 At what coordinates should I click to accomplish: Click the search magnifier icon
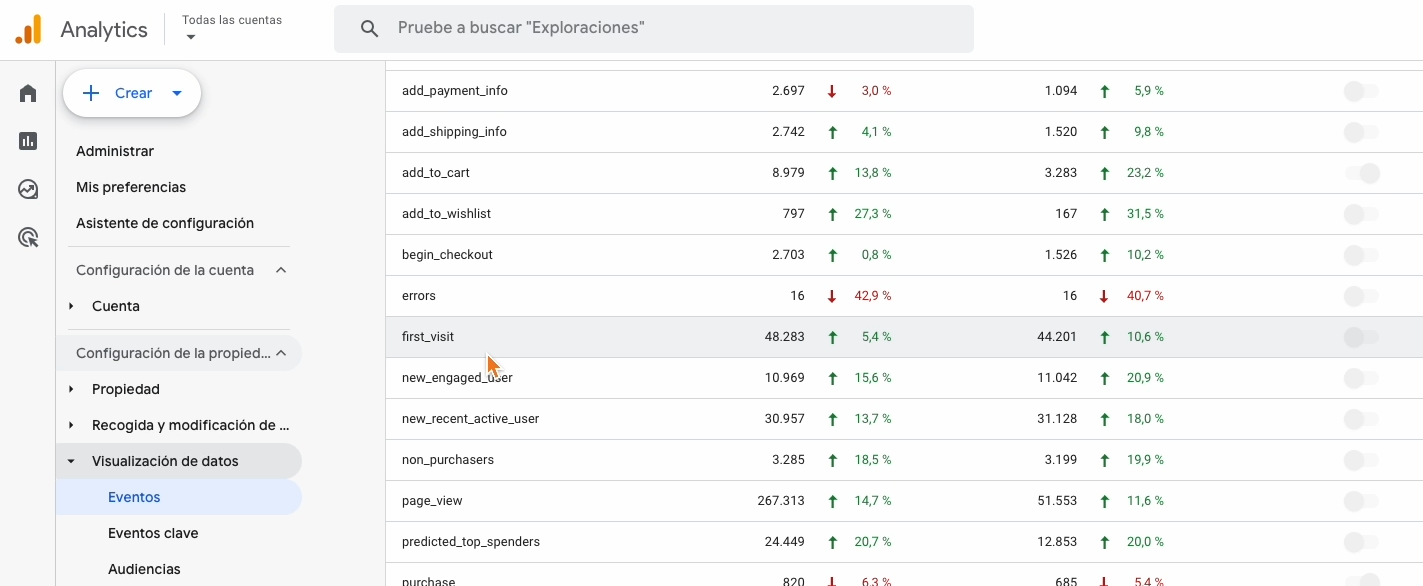click(369, 29)
